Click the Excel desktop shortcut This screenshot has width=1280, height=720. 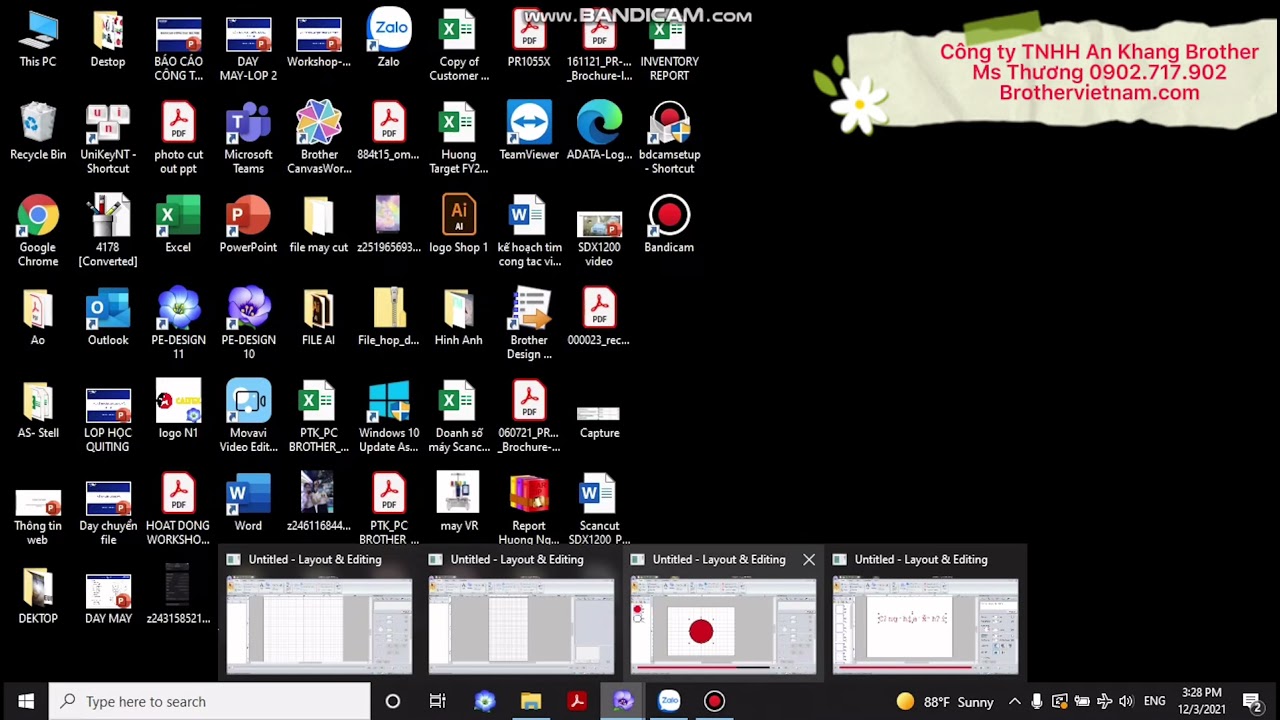[178, 224]
